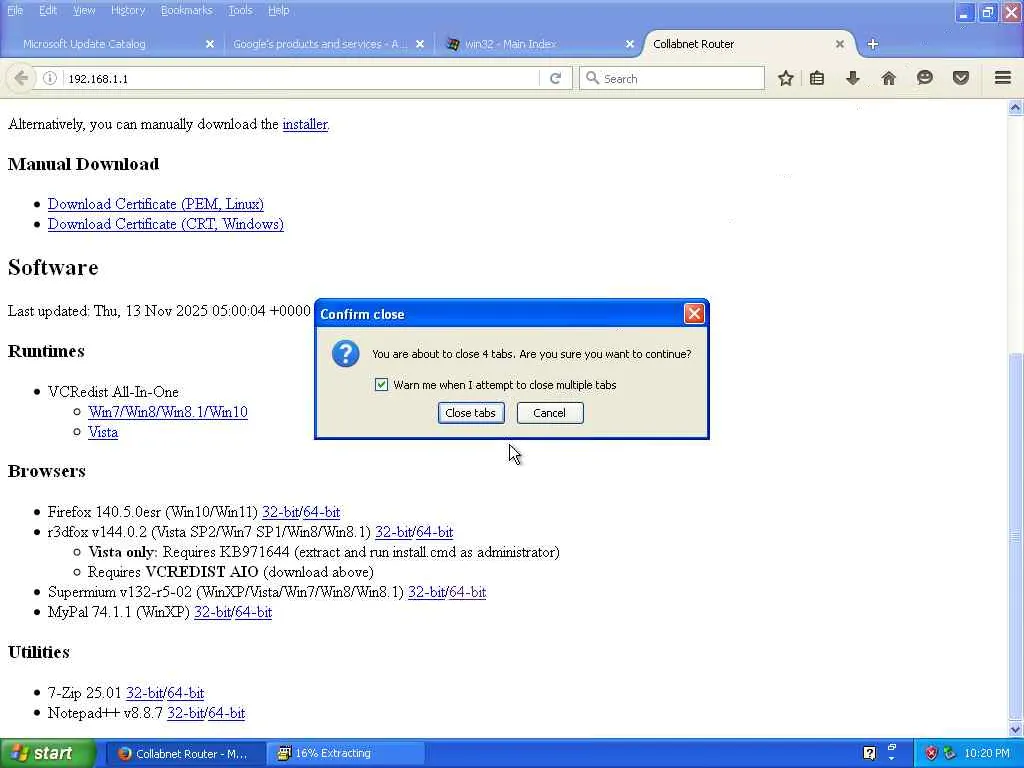Close the Confirm close dialog via X

[x=694, y=314]
